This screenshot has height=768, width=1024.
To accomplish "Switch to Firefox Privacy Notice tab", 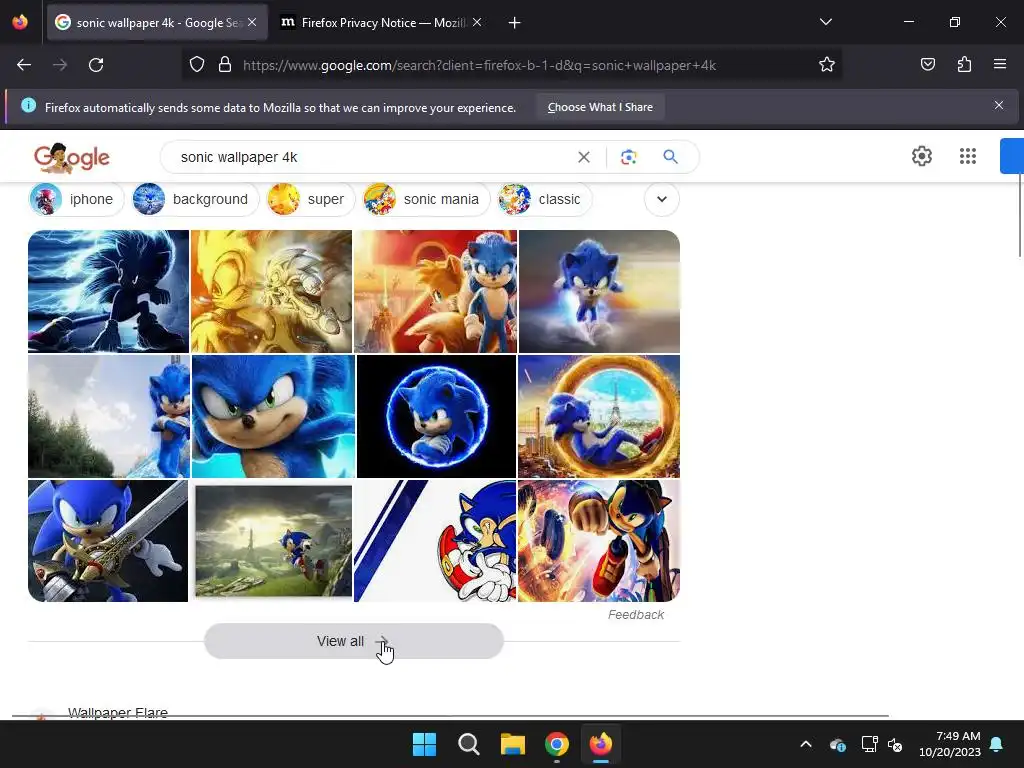I will point(381,23).
